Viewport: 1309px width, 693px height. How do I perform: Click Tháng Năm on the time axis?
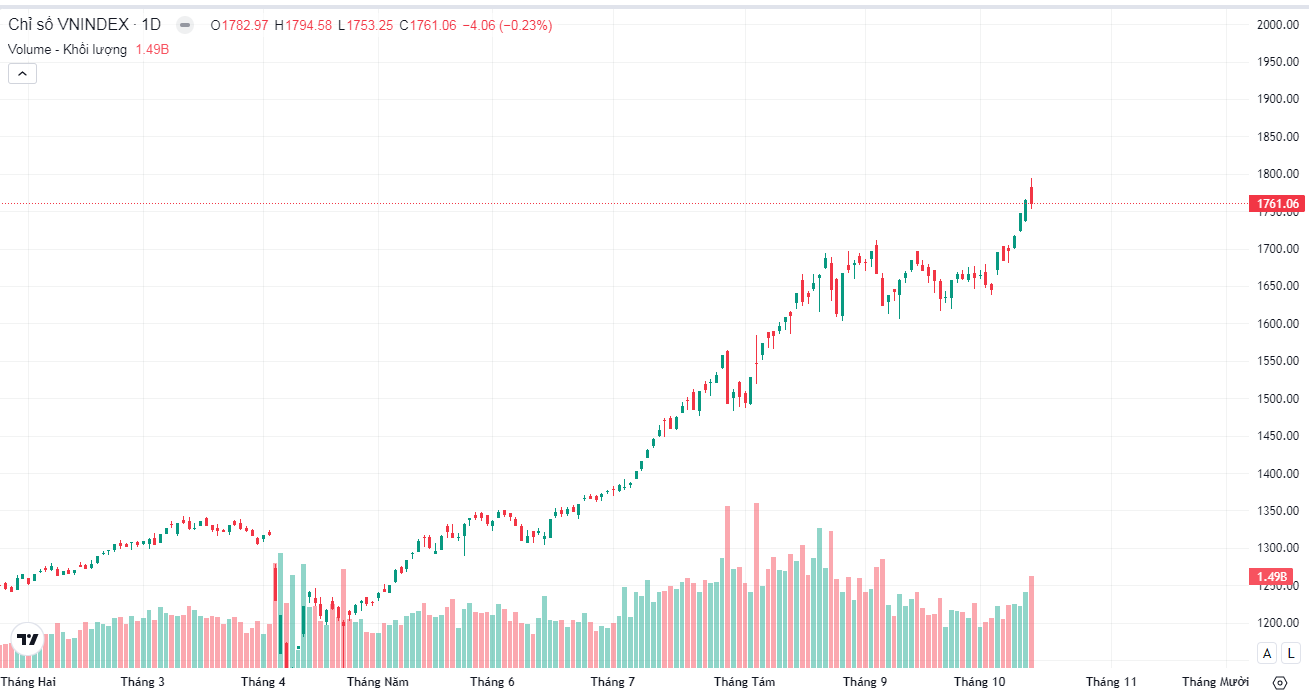click(x=377, y=682)
